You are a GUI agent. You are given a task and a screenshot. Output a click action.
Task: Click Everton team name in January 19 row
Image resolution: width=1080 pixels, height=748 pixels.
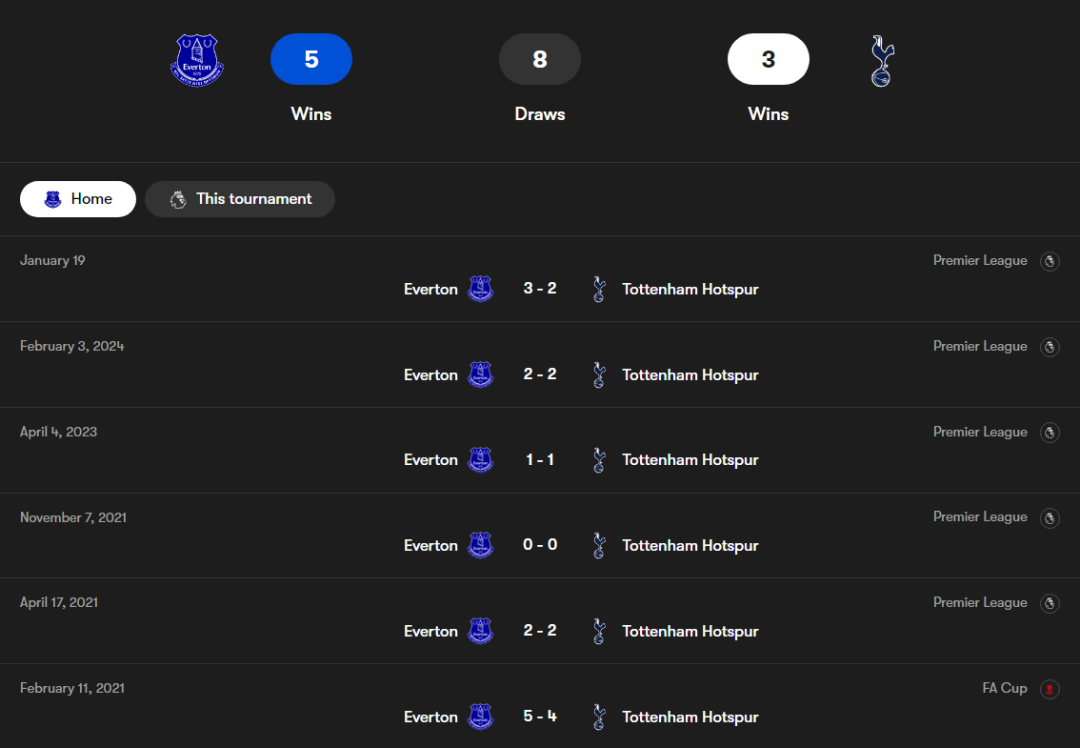tap(431, 289)
